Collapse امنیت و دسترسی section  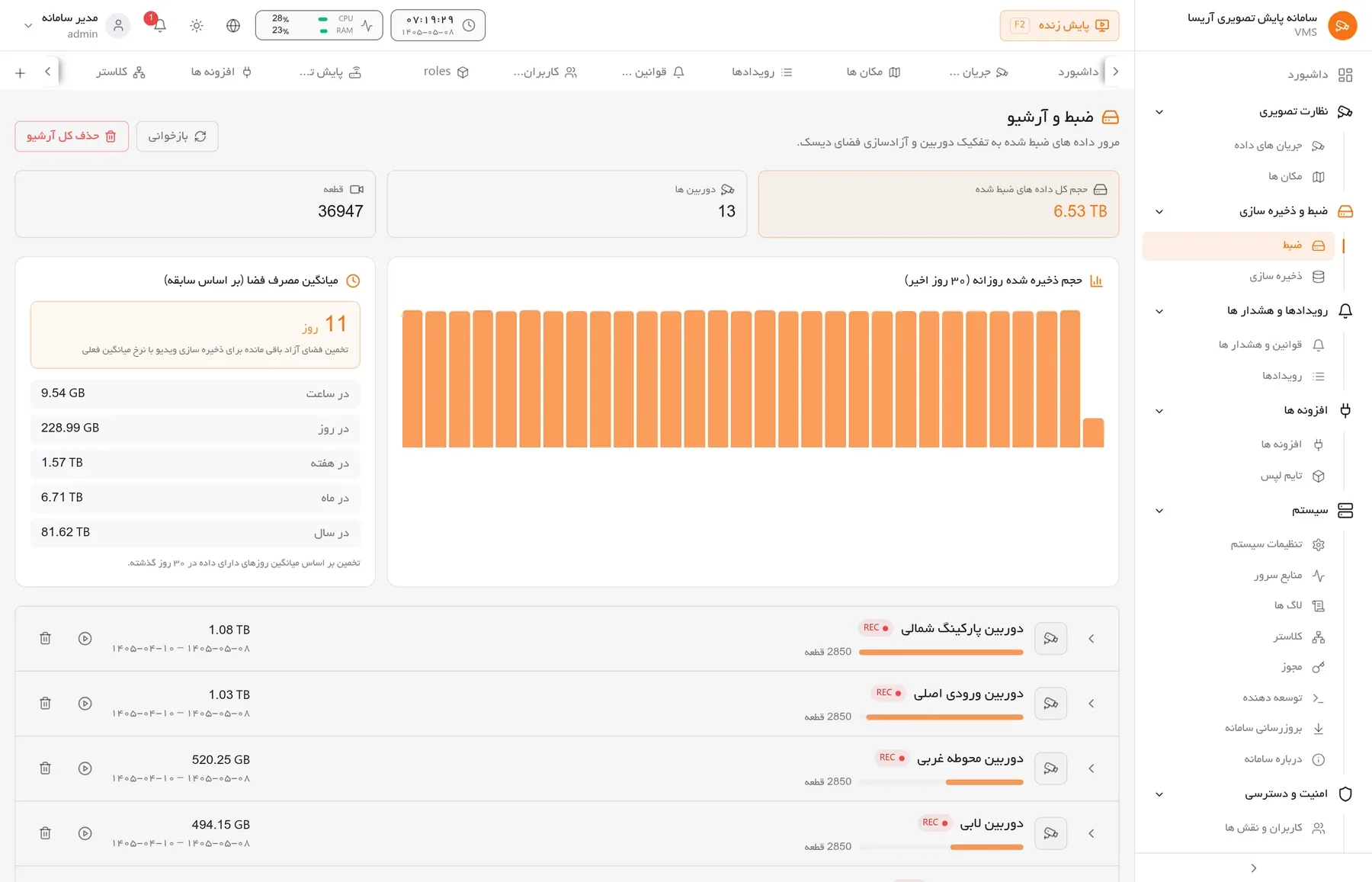[1159, 794]
